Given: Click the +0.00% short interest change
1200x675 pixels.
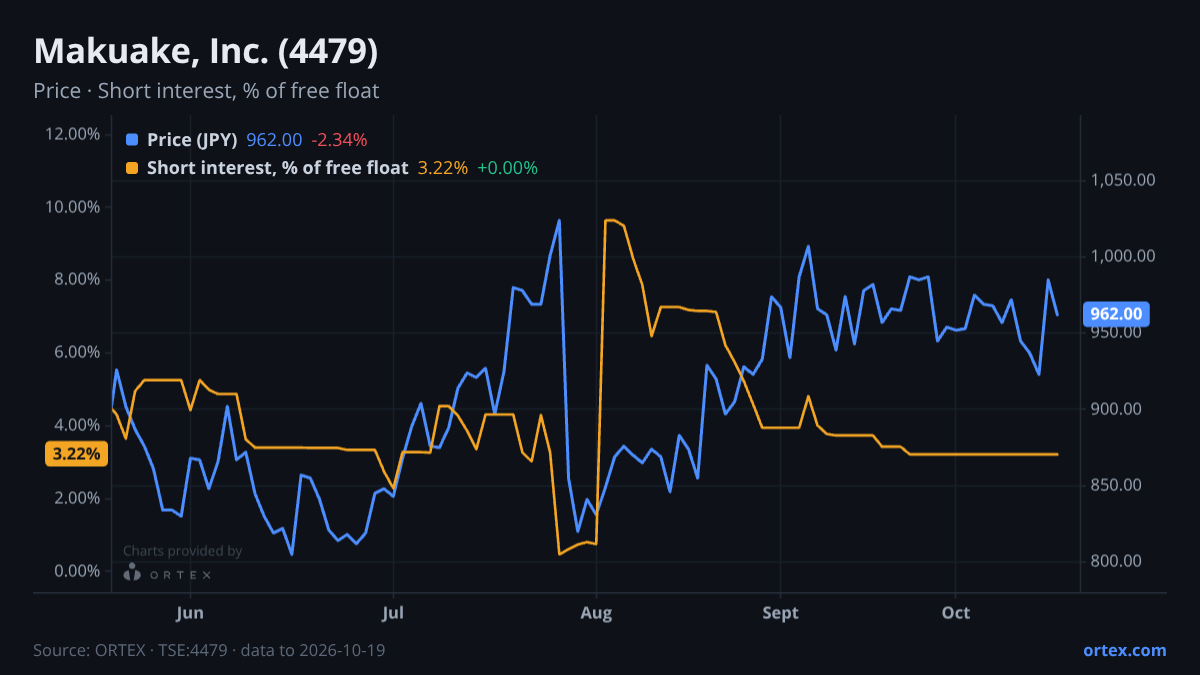Looking at the screenshot, I should tap(507, 168).
